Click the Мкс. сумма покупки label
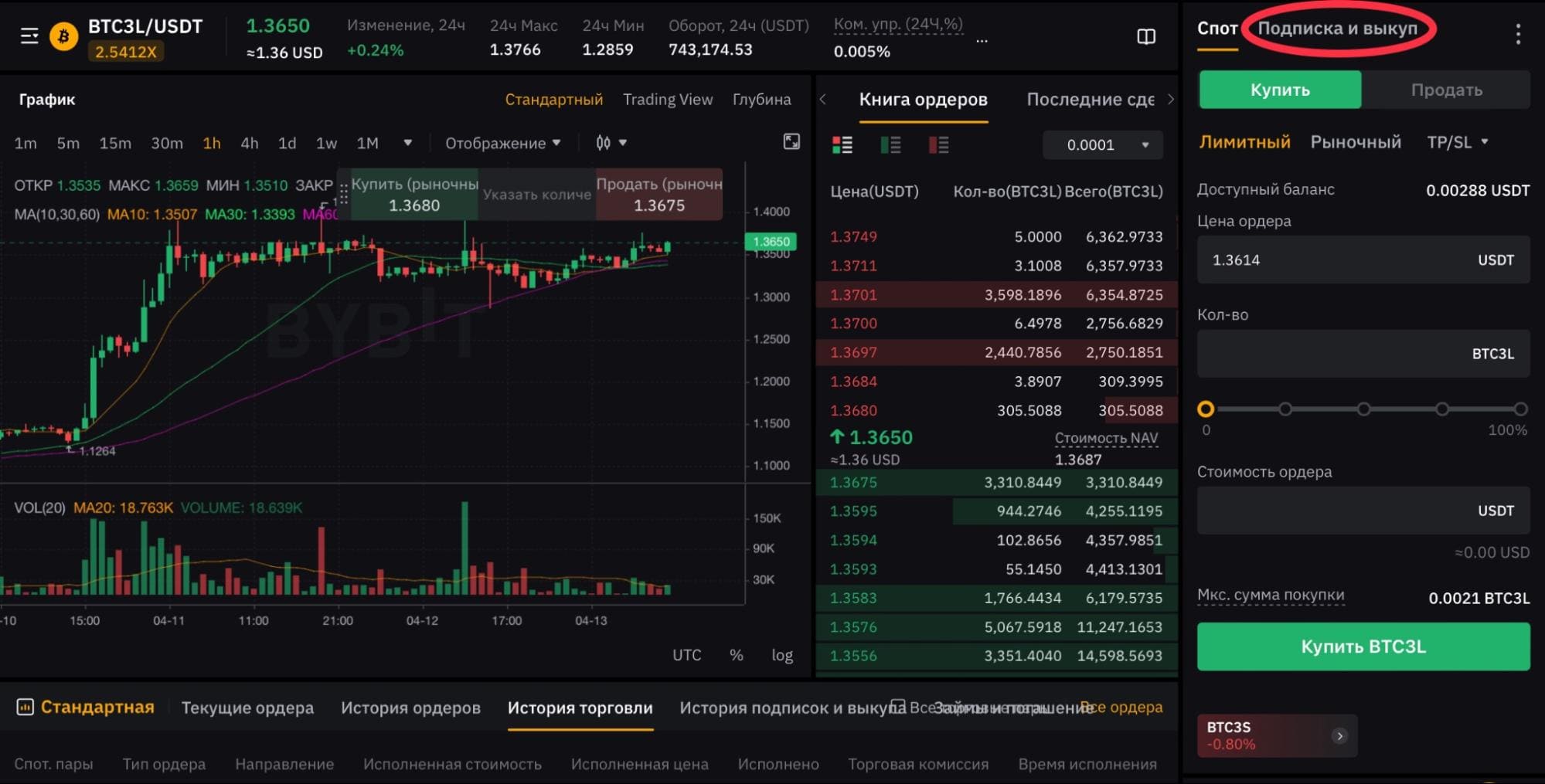 (x=1271, y=595)
